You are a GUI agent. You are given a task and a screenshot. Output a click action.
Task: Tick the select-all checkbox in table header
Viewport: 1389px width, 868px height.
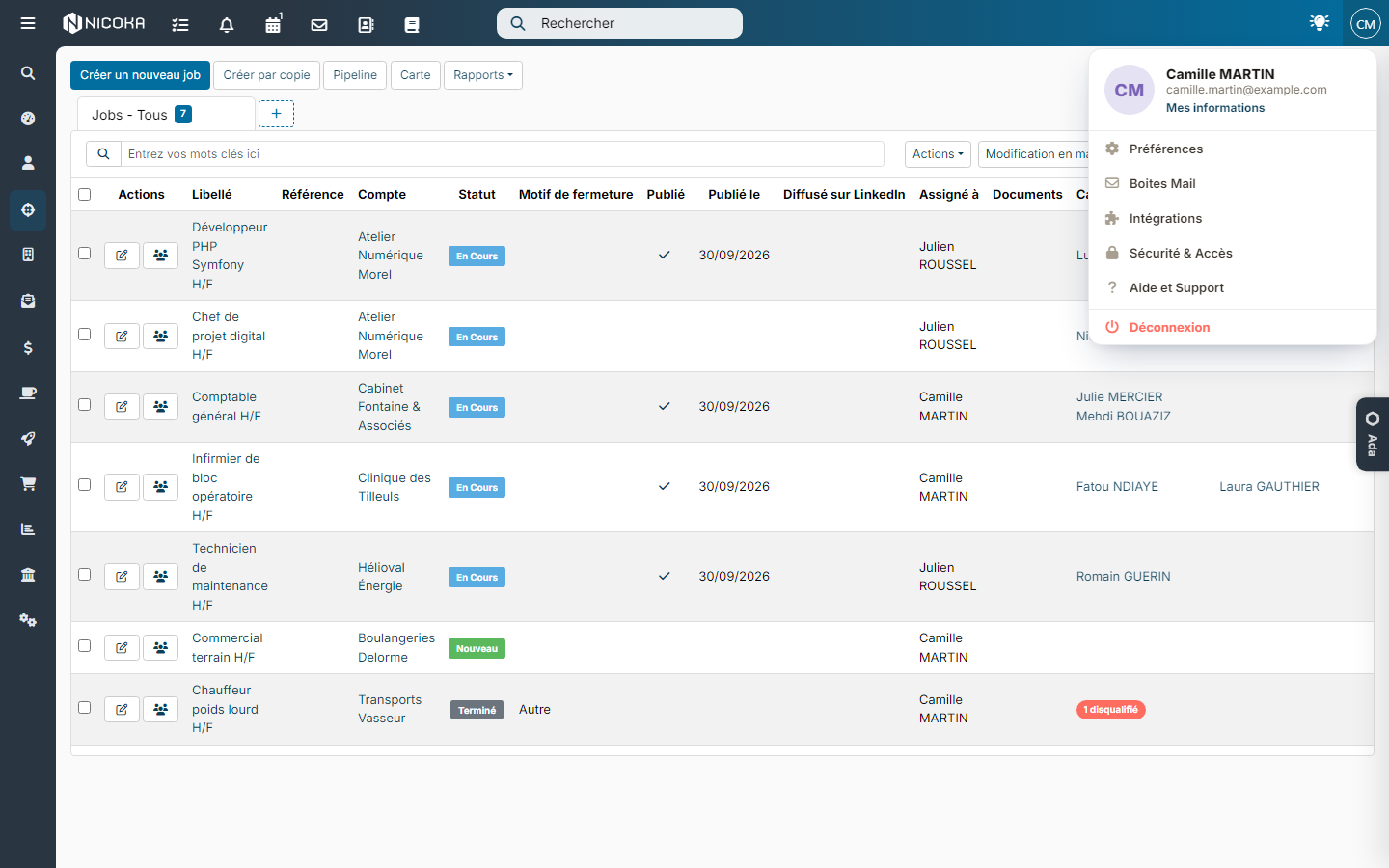coord(85,195)
